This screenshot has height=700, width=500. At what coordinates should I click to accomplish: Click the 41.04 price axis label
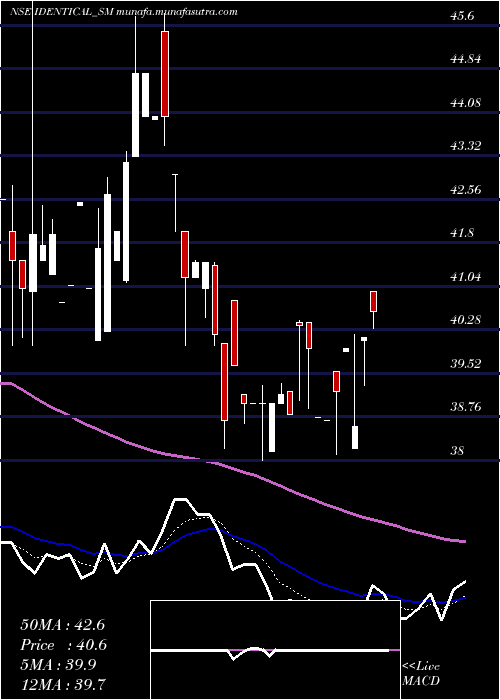[x=464, y=277]
